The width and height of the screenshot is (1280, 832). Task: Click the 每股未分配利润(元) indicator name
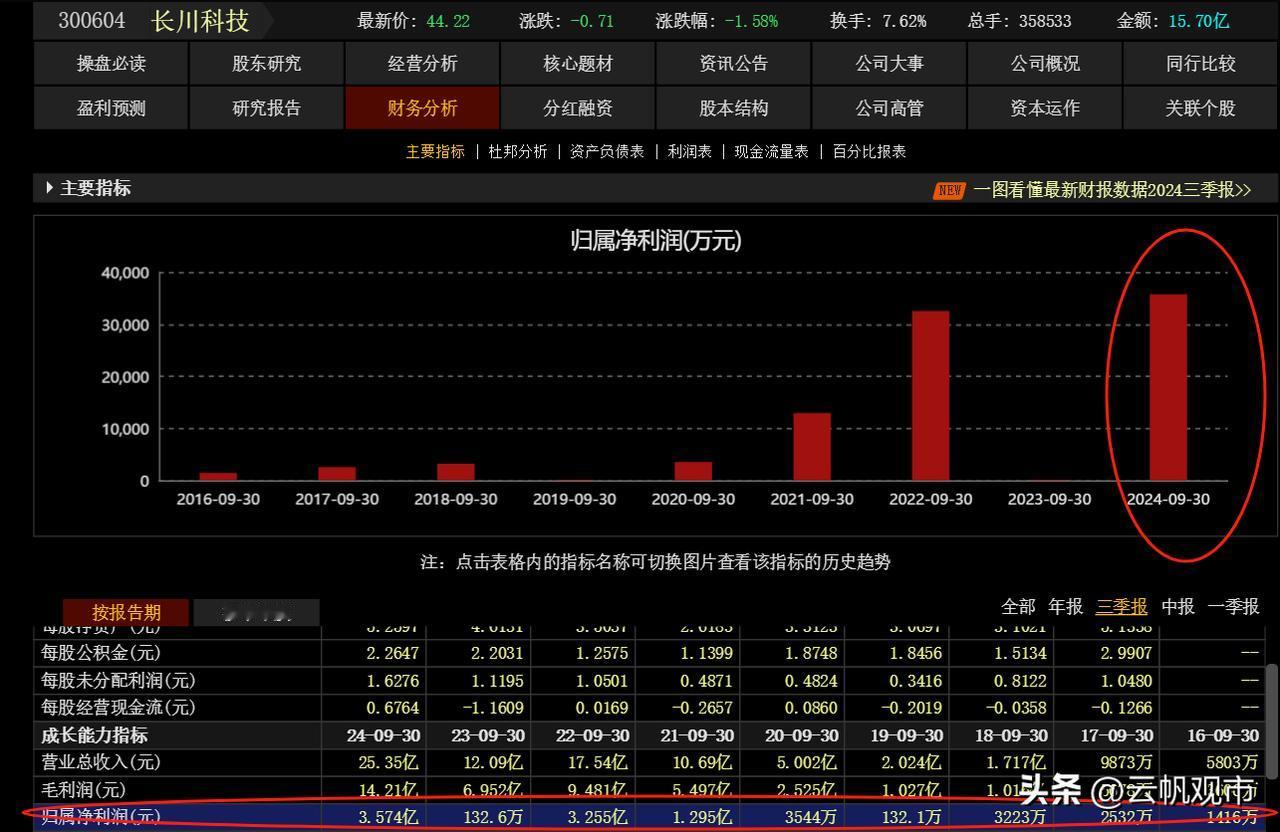118,680
